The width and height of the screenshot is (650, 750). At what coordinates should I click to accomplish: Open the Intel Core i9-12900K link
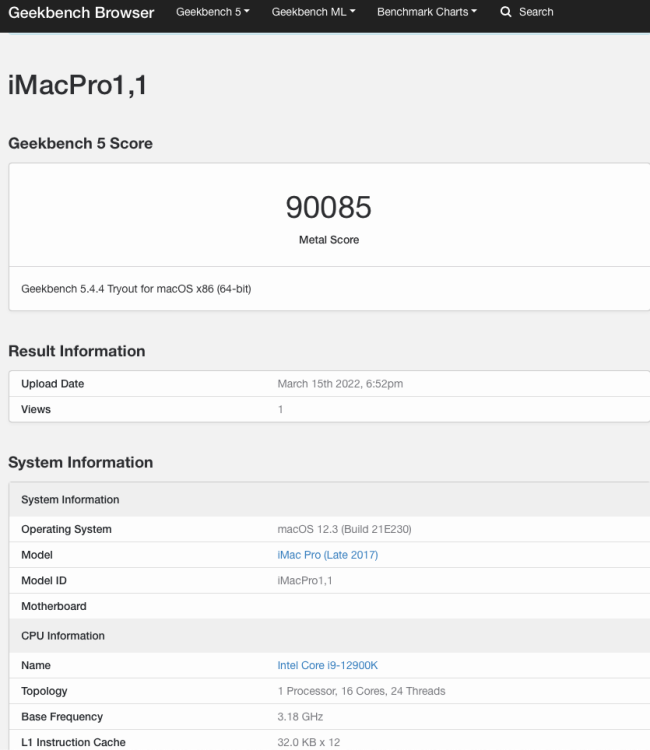tap(328, 665)
